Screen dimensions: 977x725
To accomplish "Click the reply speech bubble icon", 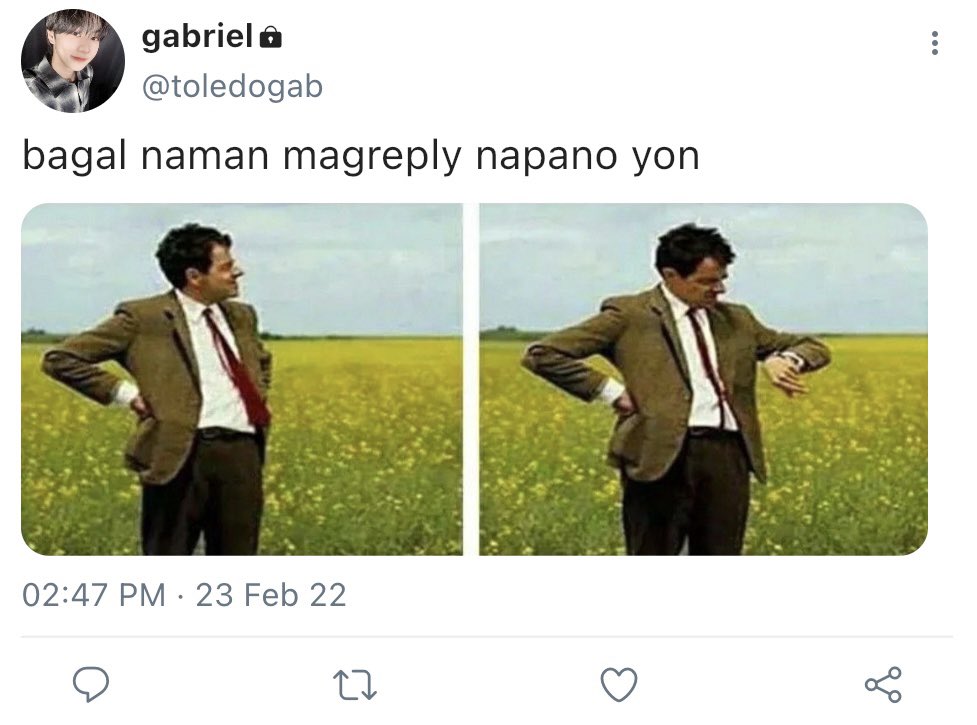I will 91,684.
